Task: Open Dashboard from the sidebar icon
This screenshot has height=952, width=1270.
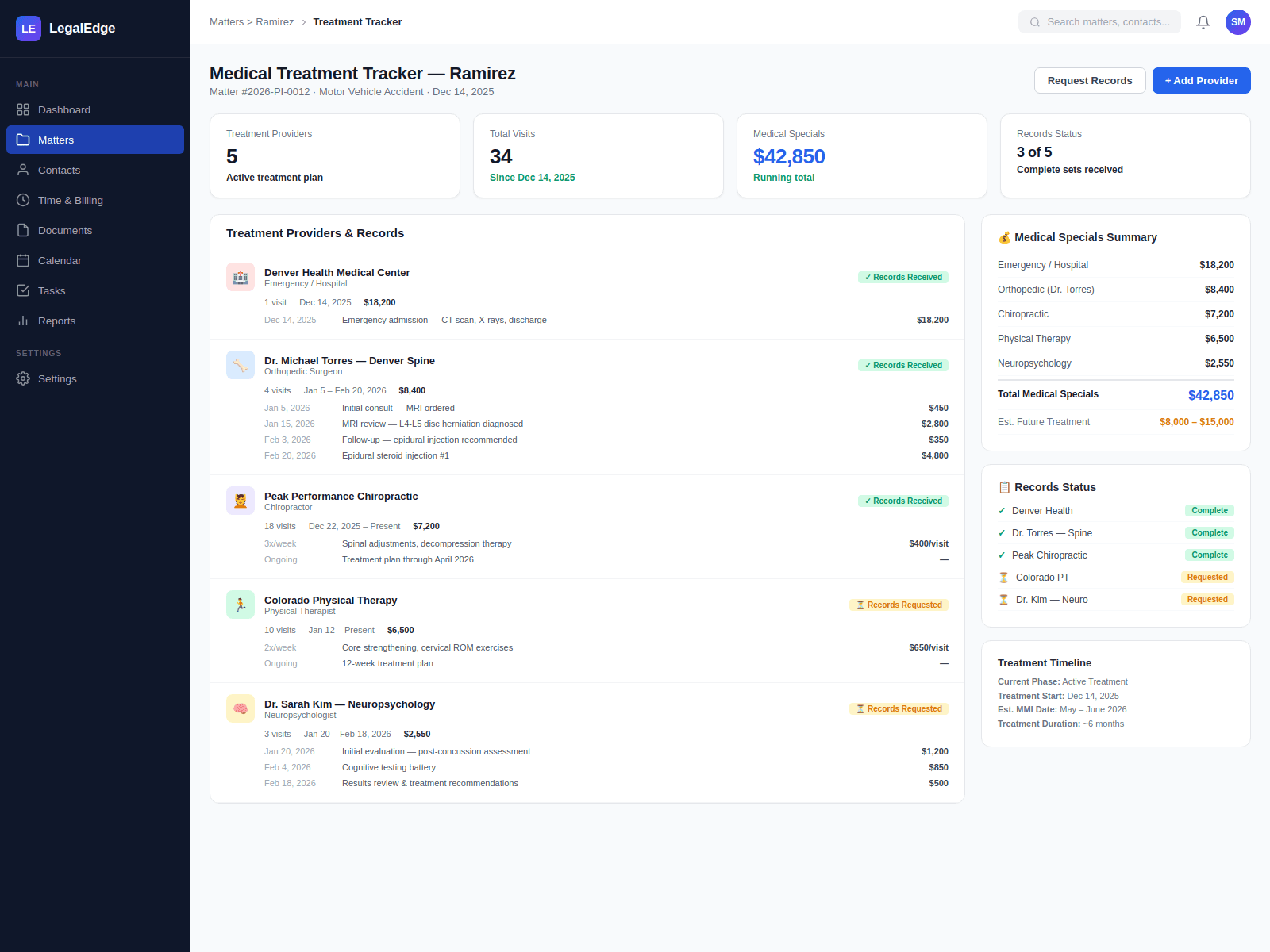Action: [23, 109]
